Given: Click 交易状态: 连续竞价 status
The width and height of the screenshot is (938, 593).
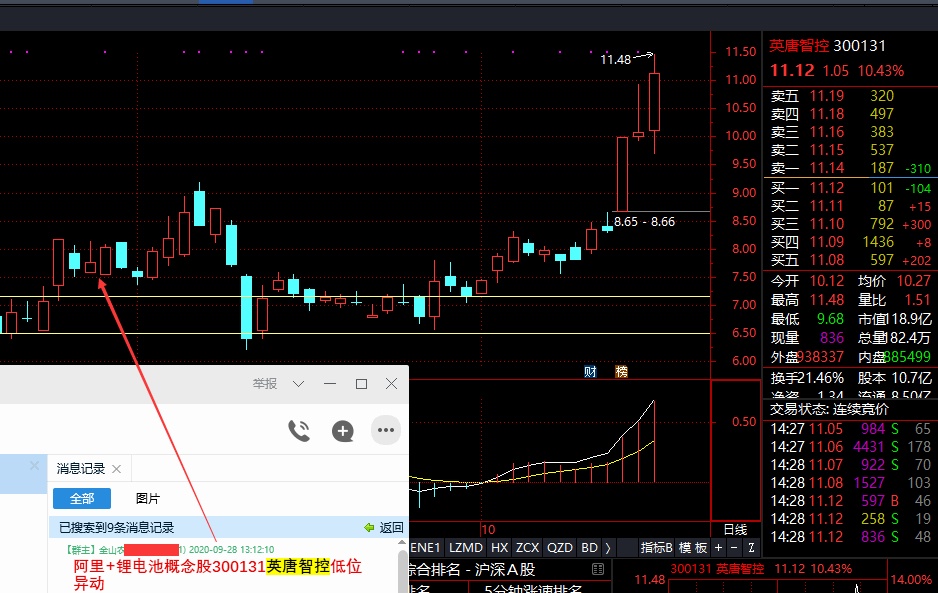Looking at the screenshot, I should (x=829, y=409).
